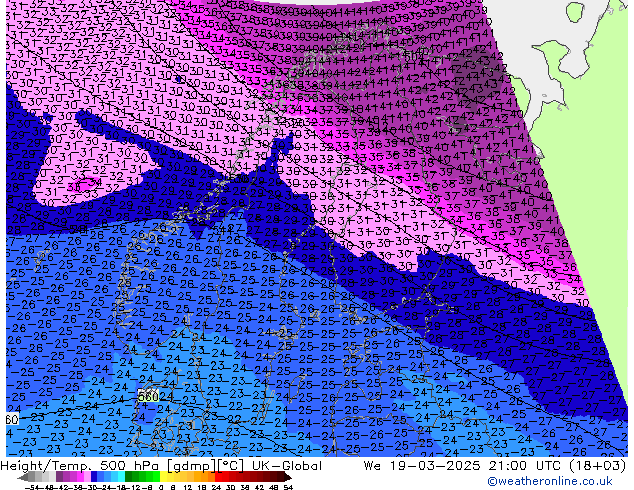Click the 'UK-Global' model name text
Viewport: 634px width, 490px height.
tap(287, 466)
